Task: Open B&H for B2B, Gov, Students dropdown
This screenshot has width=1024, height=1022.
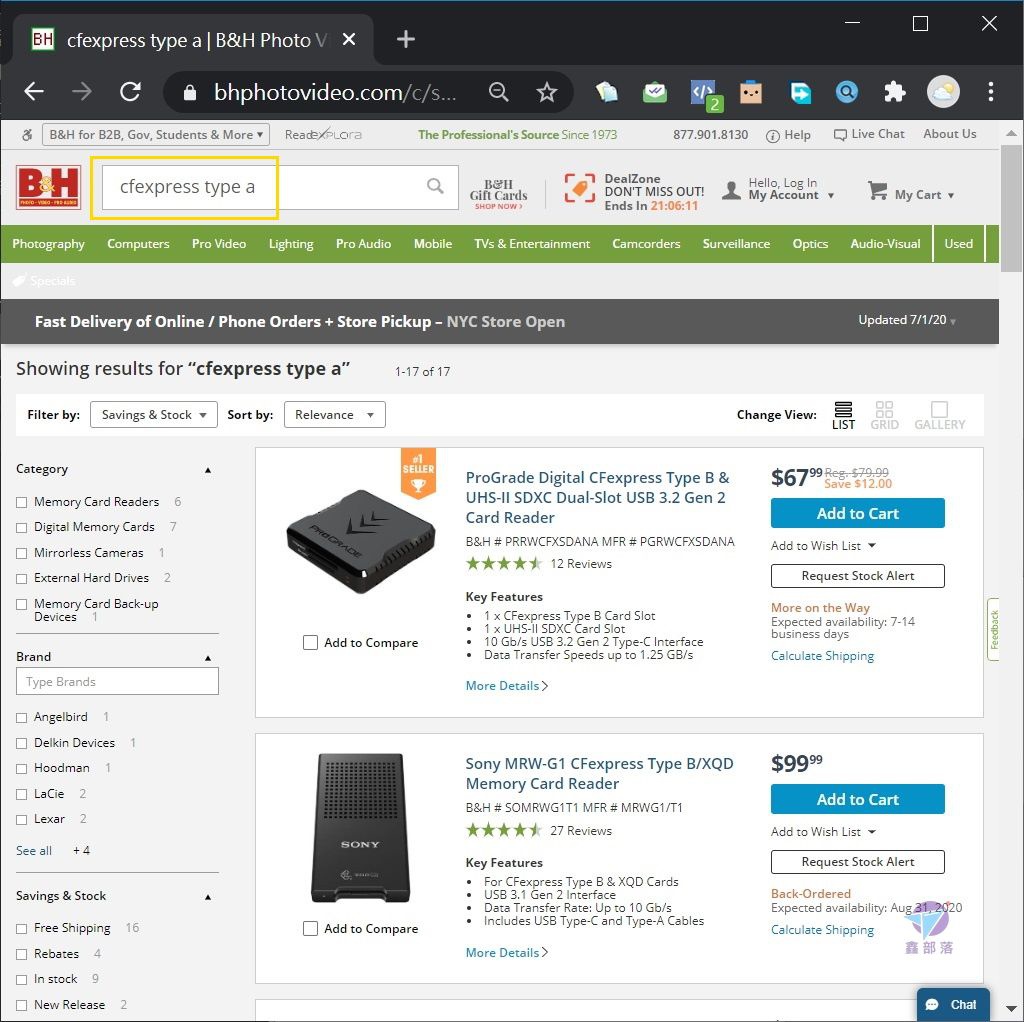Action: (x=155, y=135)
